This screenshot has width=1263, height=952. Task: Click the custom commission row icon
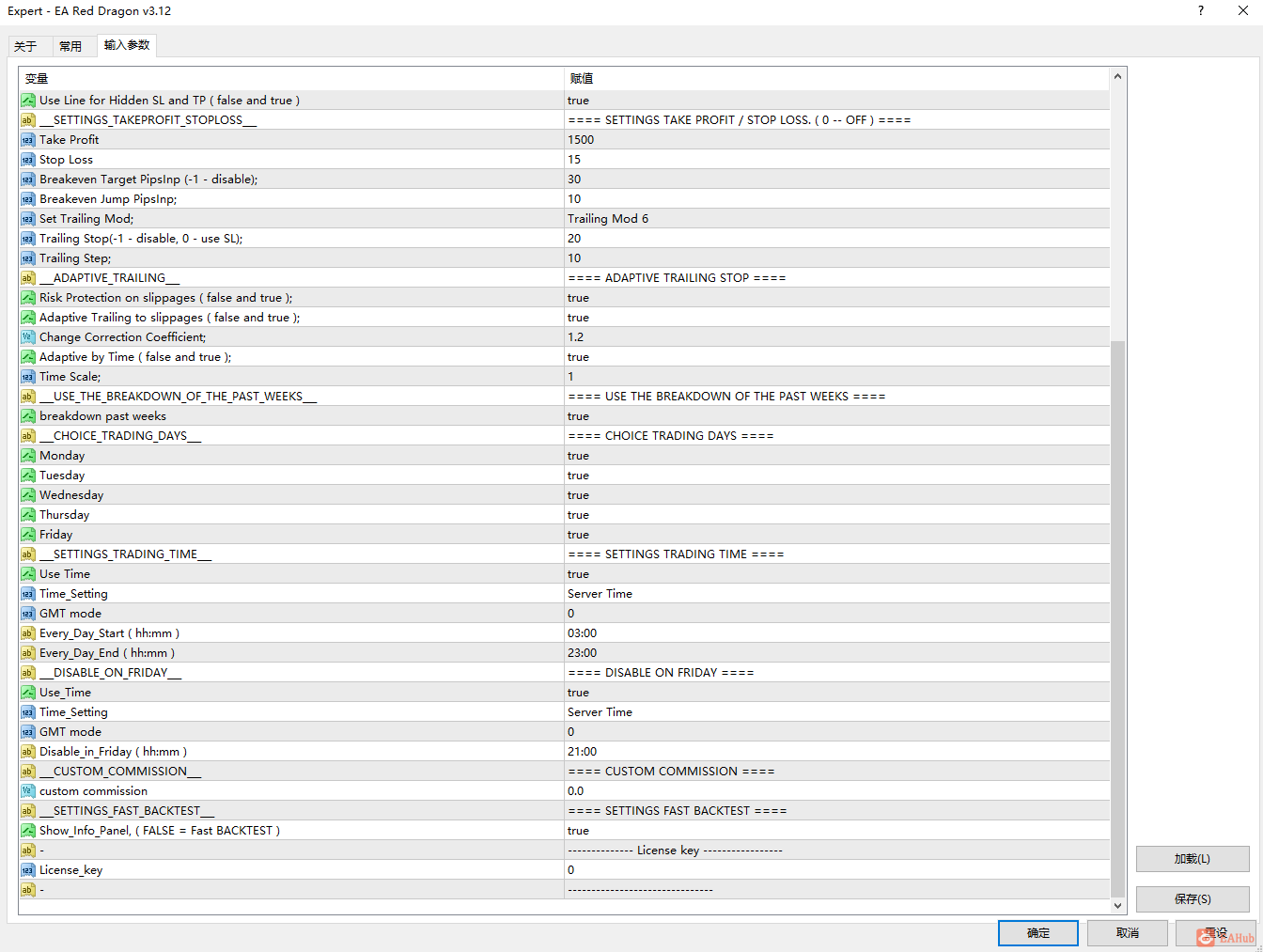(x=28, y=791)
